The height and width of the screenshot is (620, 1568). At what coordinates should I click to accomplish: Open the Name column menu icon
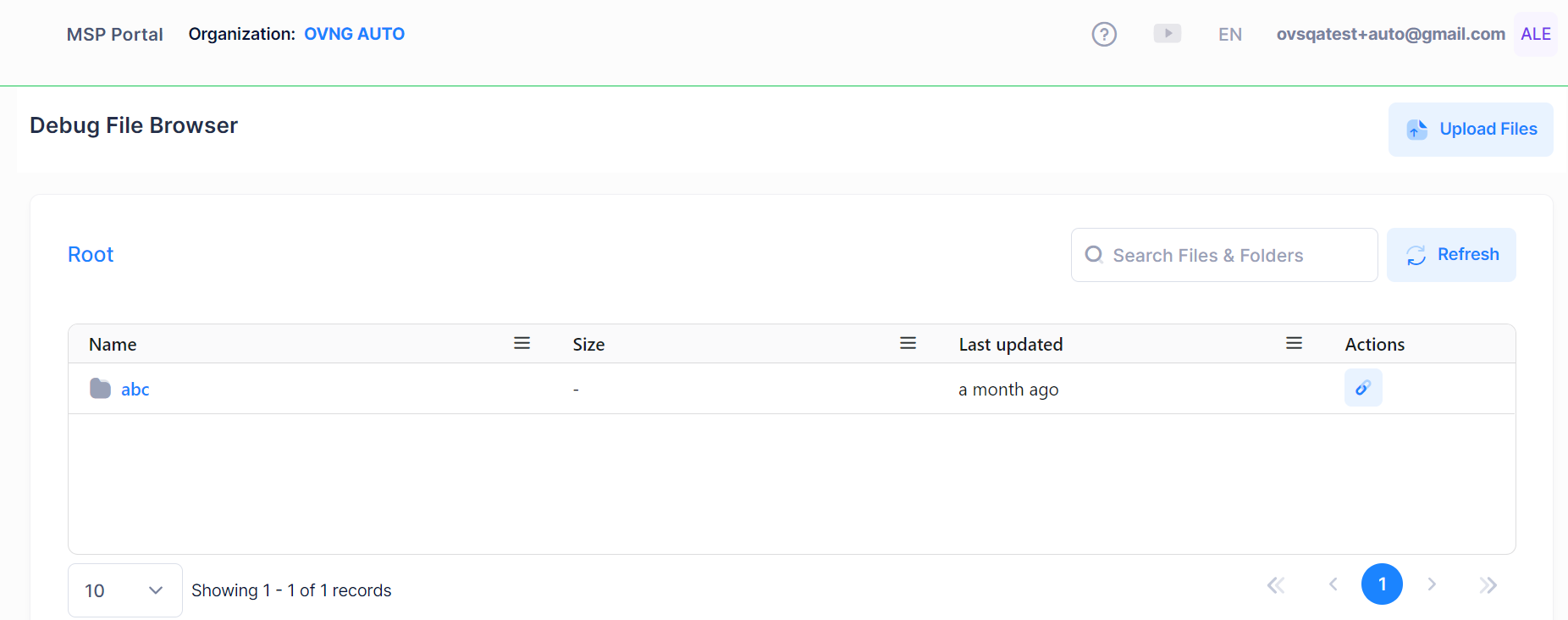[x=522, y=343]
